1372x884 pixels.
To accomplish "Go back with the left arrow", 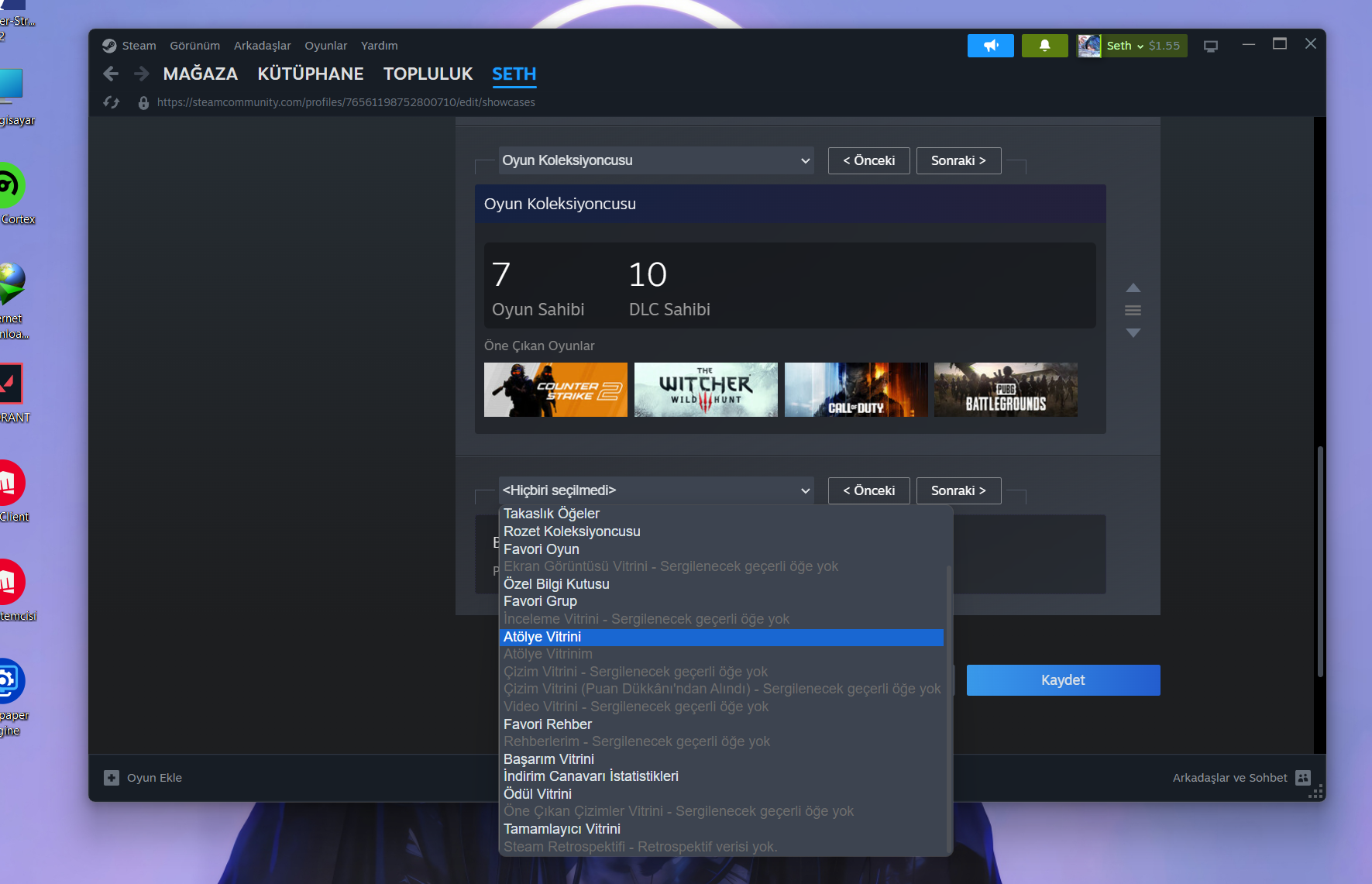I will pyautogui.click(x=111, y=74).
